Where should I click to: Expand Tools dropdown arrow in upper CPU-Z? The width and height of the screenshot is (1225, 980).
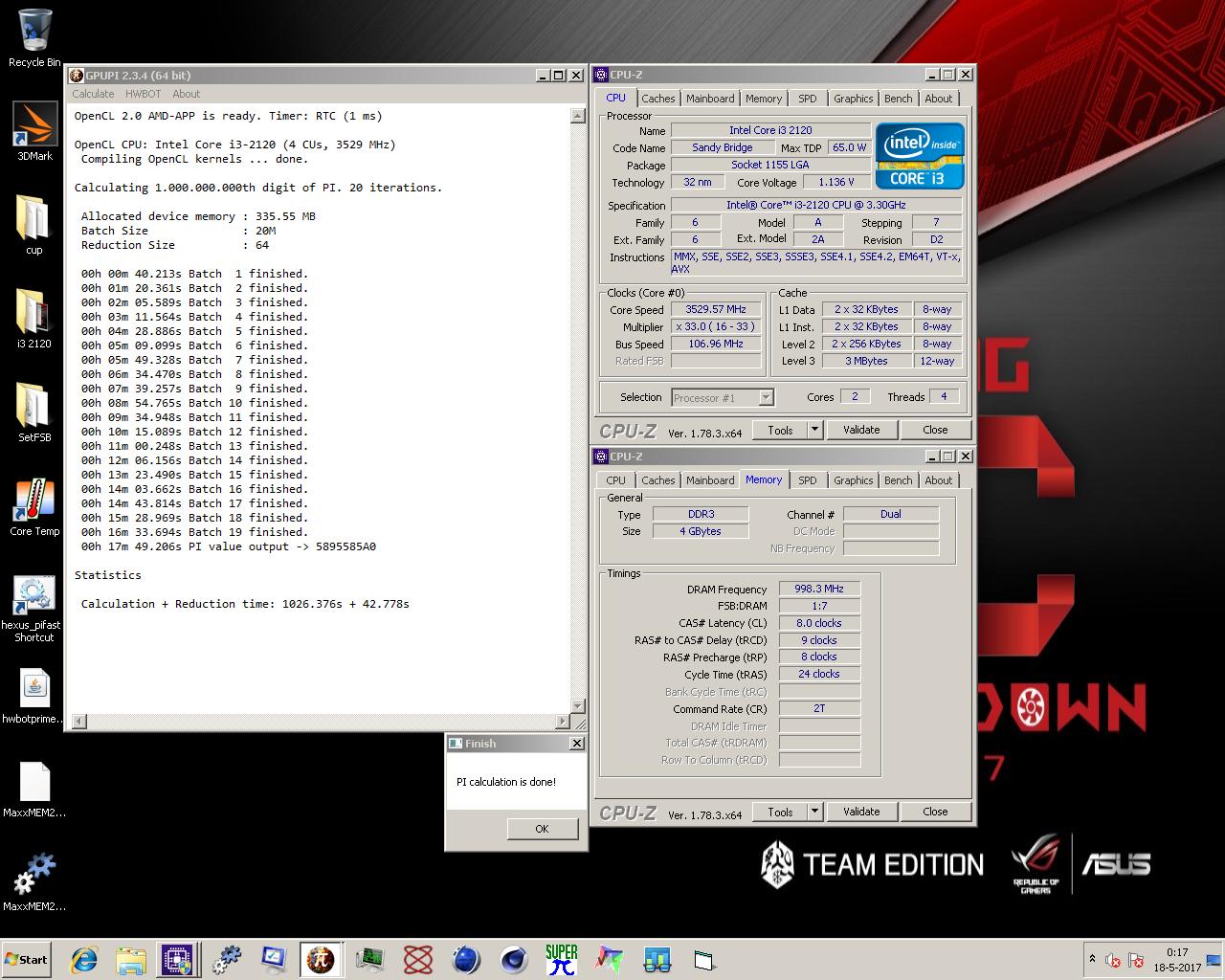(x=815, y=430)
